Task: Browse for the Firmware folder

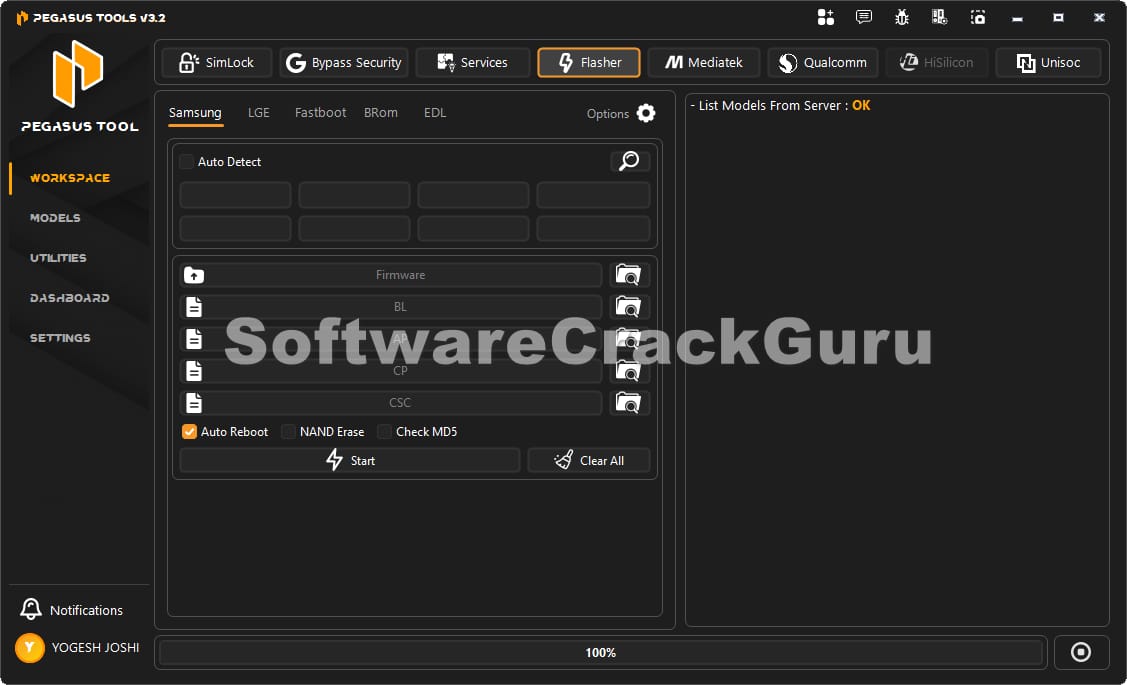Action: 630,275
